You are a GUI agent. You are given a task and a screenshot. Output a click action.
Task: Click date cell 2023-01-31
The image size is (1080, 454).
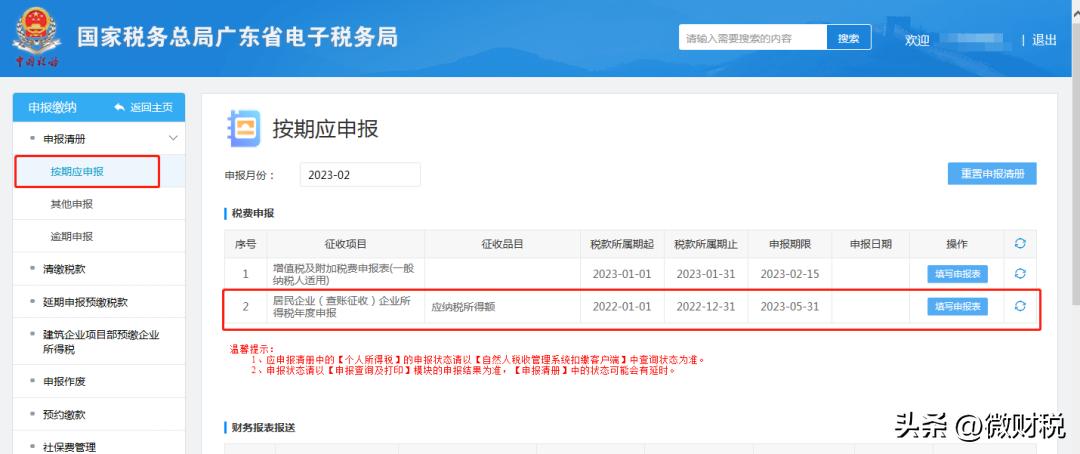click(x=705, y=274)
